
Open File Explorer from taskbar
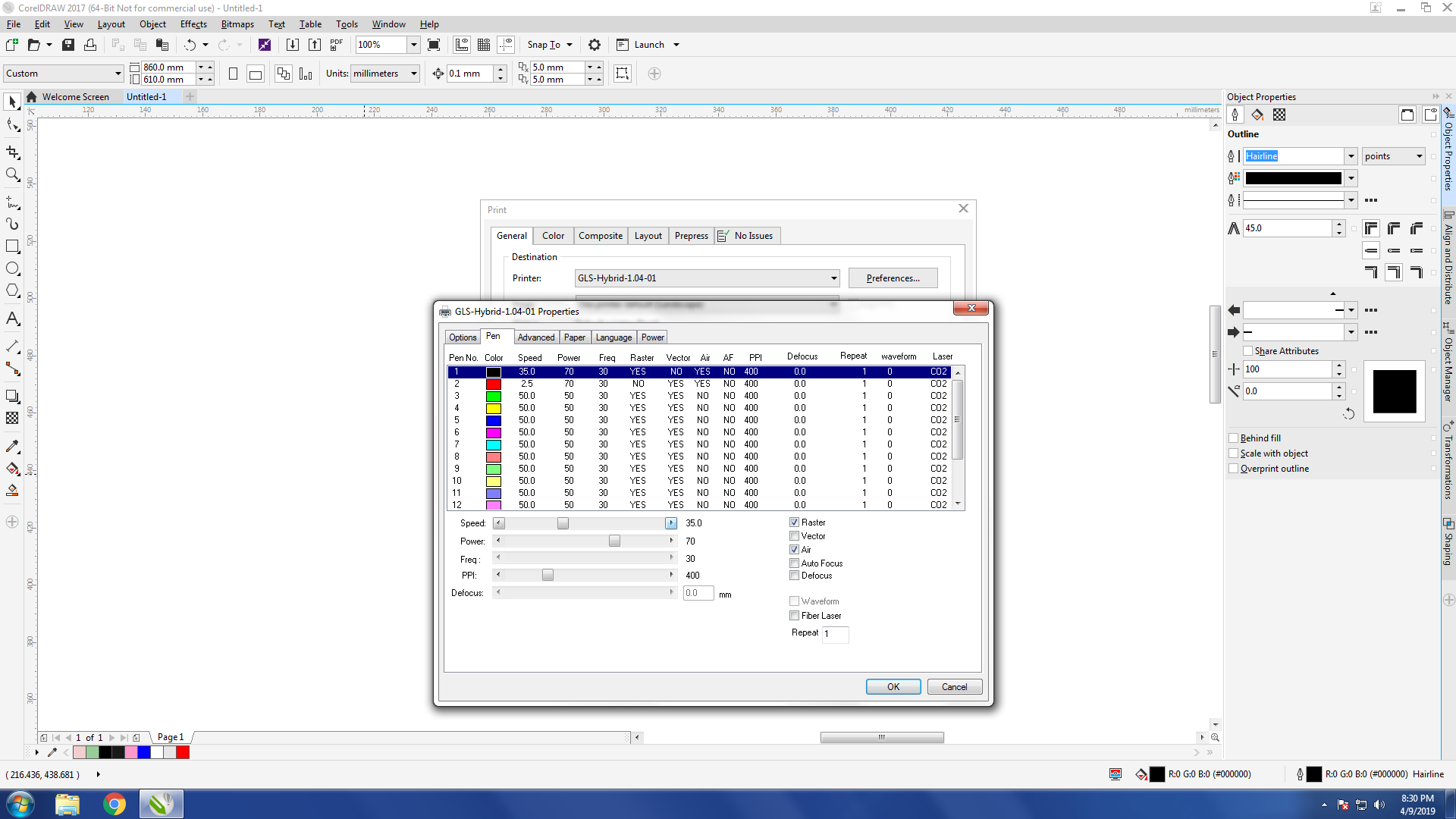tap(67, 804)
